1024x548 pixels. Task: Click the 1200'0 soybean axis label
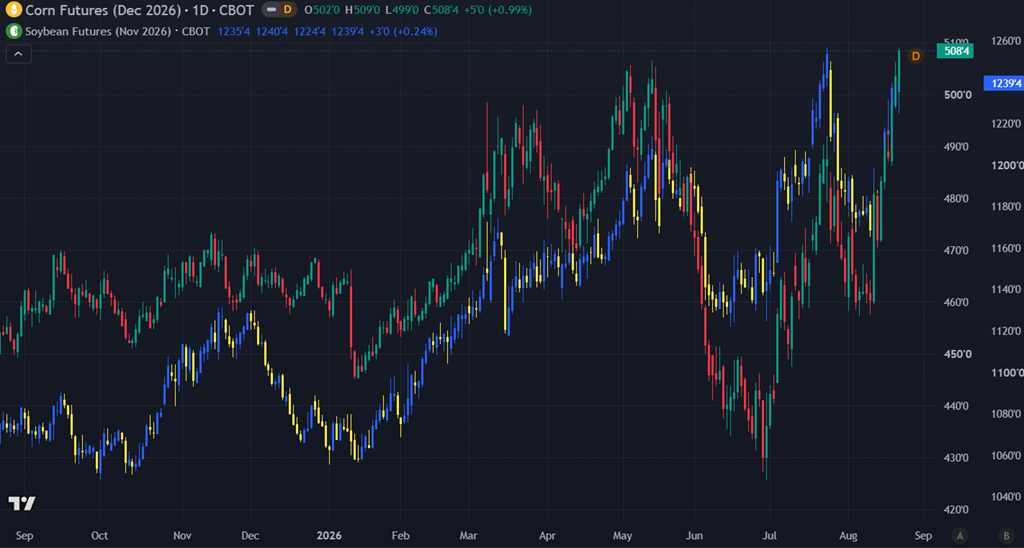1006,165
